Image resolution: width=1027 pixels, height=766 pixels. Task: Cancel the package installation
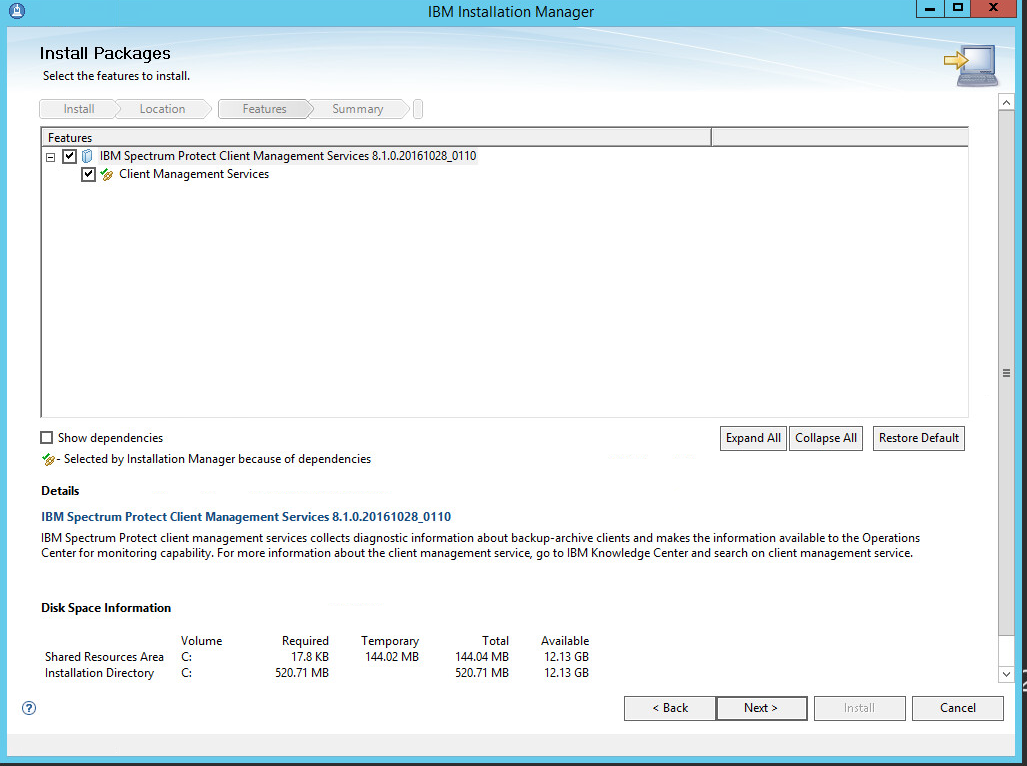(957, 708)
